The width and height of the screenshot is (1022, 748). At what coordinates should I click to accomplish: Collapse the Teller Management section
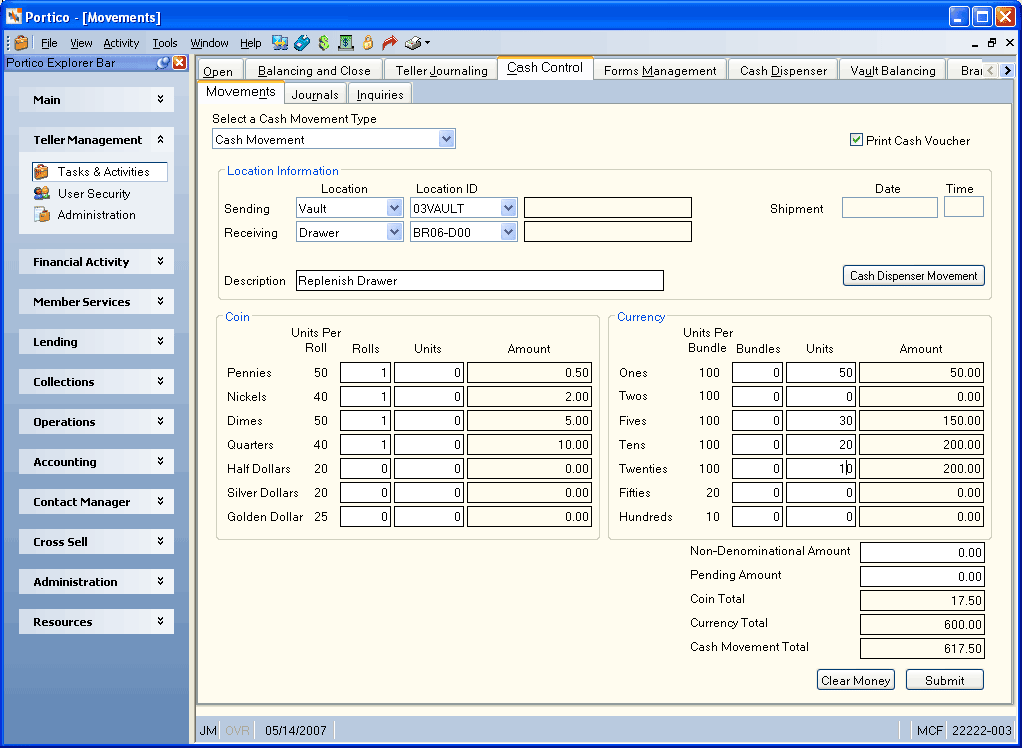tap(160, 139)
